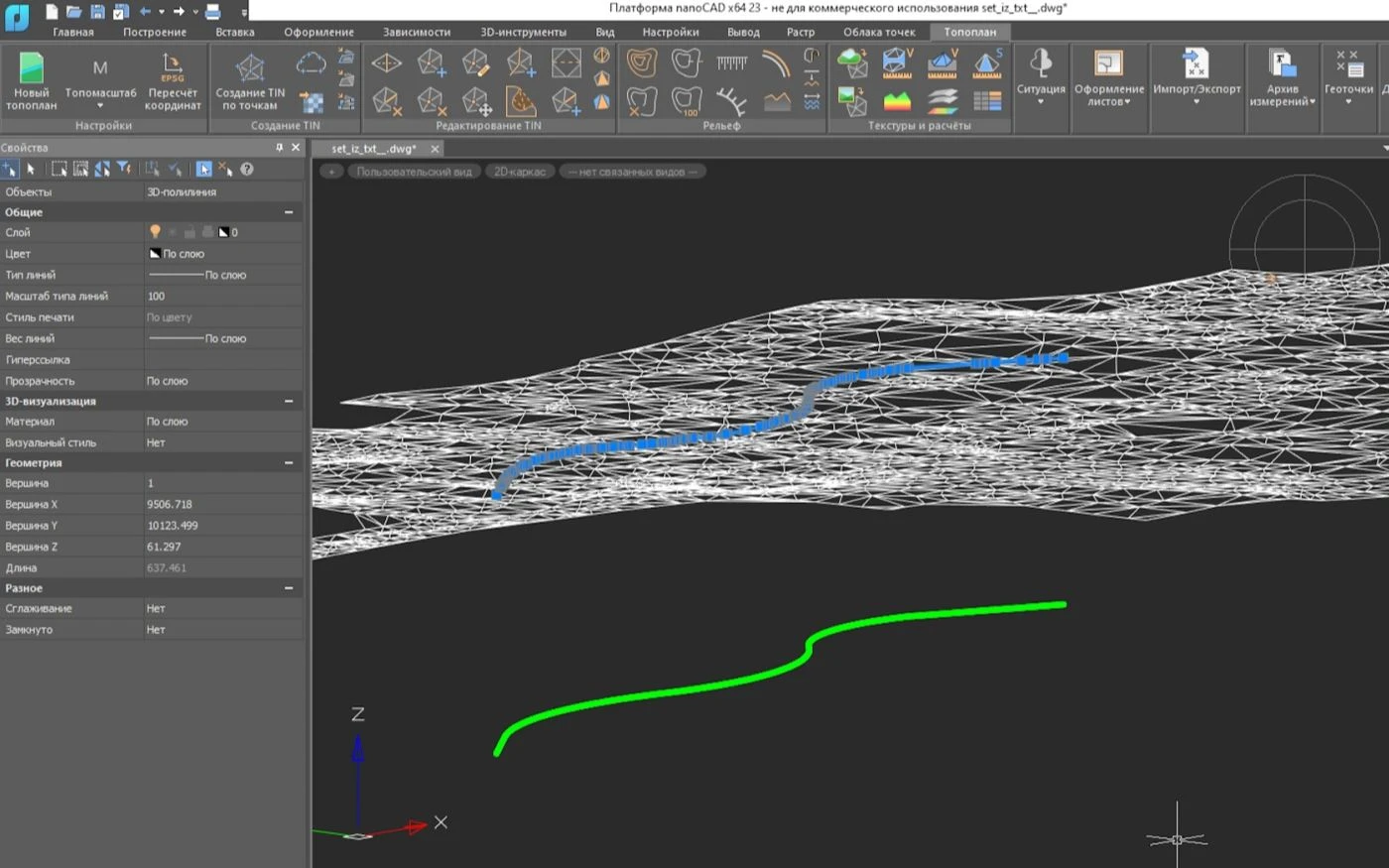This screenshot has width=1389, height=868.
Task: Click the contour lines relief icon
Action: pyautogui.click(x=642, y=64)
